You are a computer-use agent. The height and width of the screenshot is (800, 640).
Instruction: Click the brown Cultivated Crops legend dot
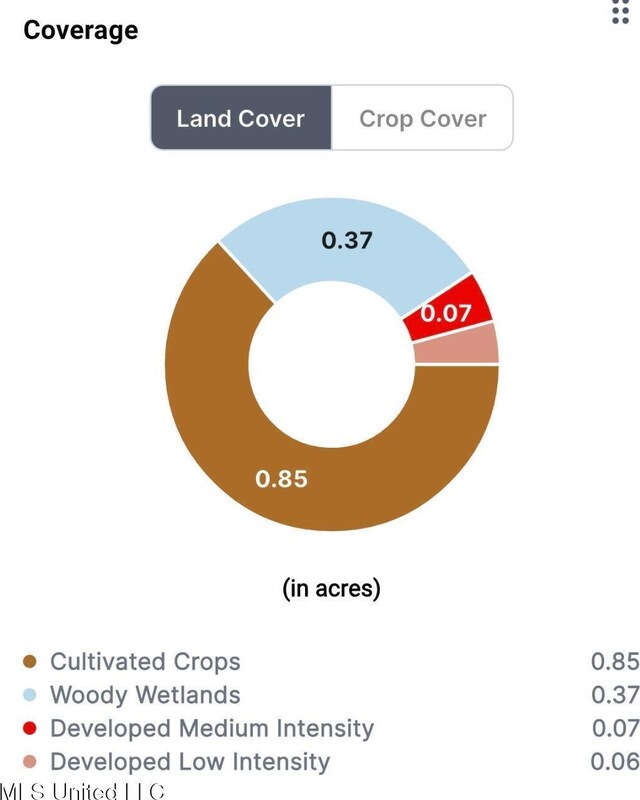tap(30, 662)
